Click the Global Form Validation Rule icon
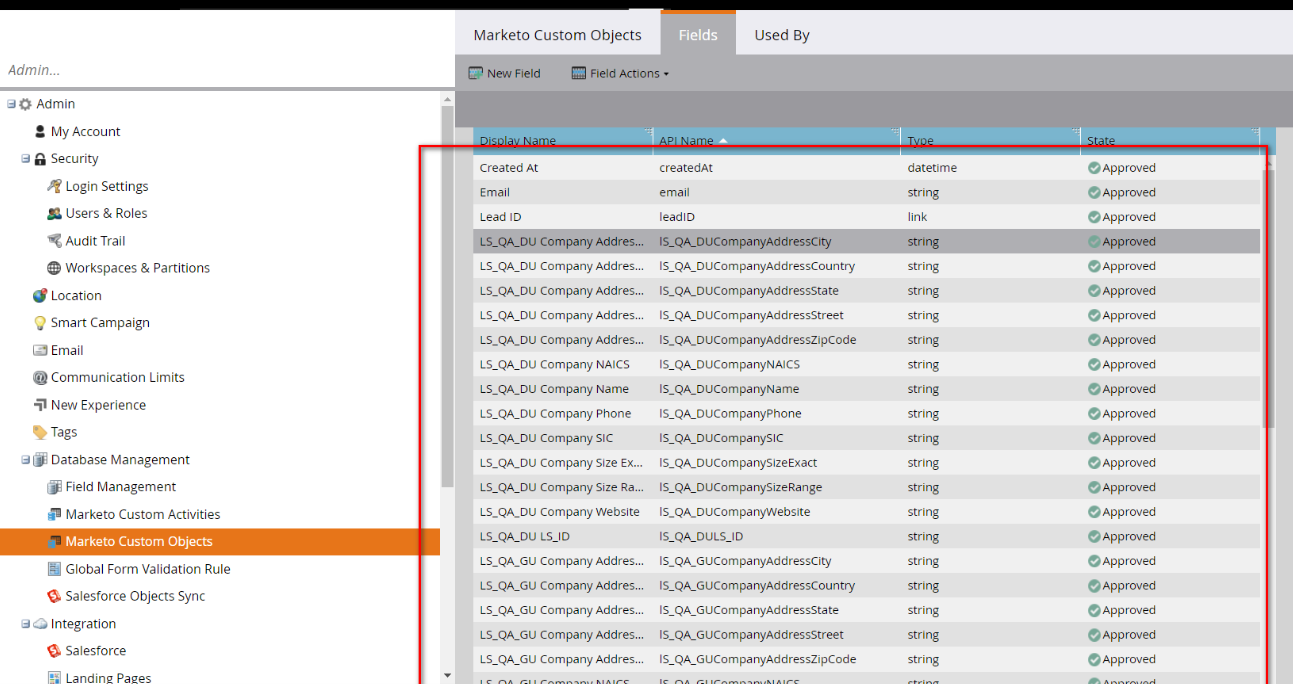 (55, 569)
